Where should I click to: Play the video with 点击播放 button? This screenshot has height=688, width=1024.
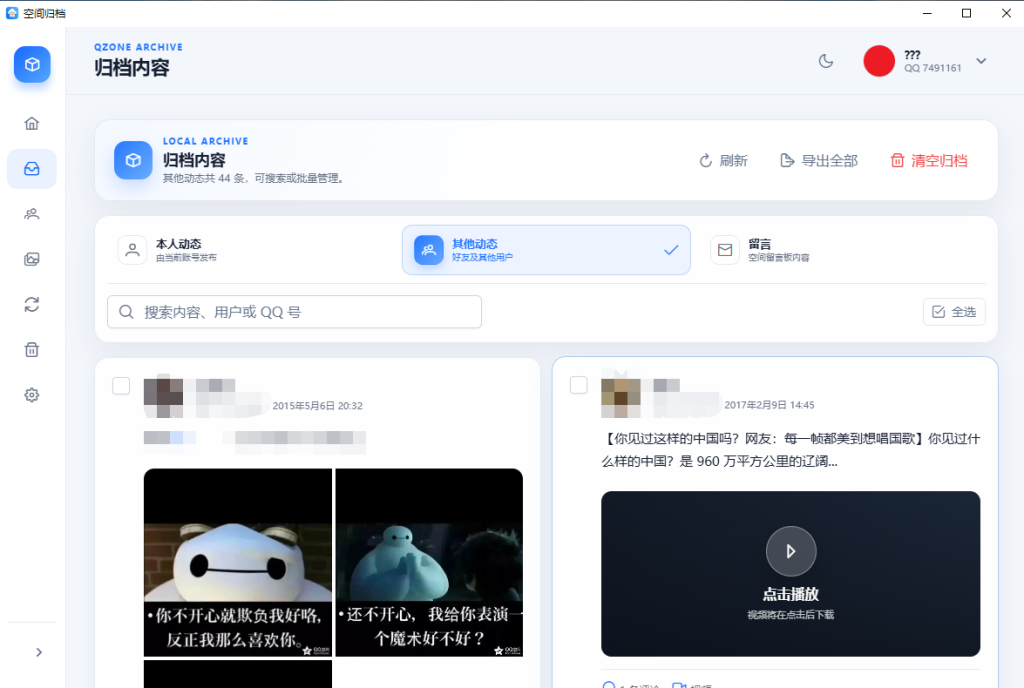pos(791,552)
